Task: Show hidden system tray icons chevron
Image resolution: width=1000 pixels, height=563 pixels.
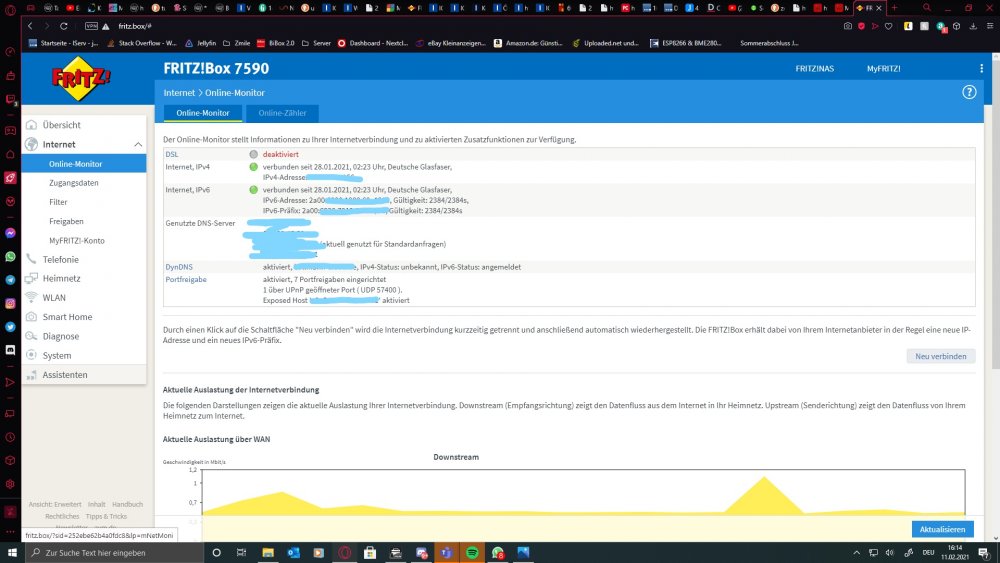Action: point(857,552)
